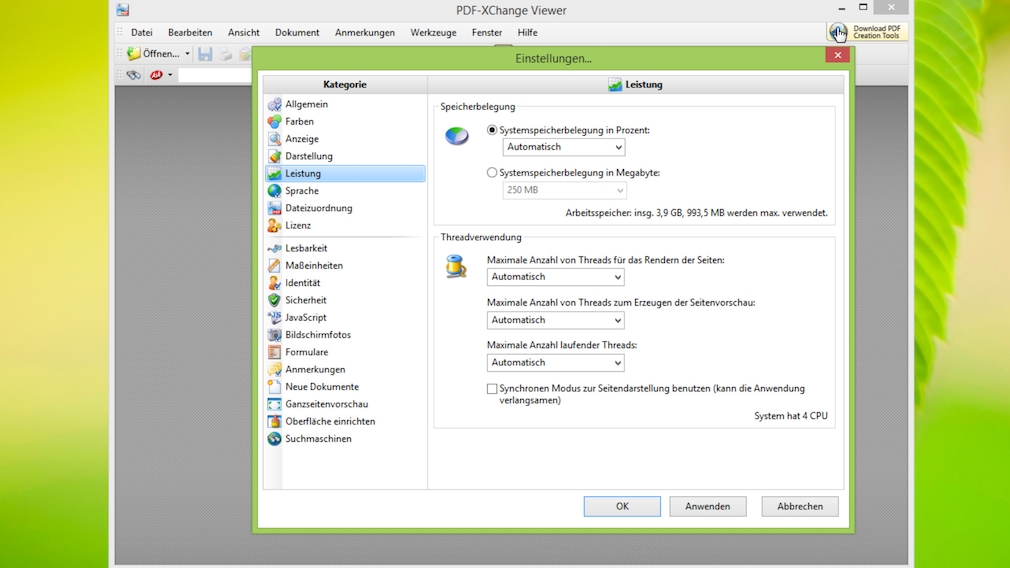Screen dimensions: 1010x568
Task: Click the Lizenz category icon
Action: coord(274,226)
